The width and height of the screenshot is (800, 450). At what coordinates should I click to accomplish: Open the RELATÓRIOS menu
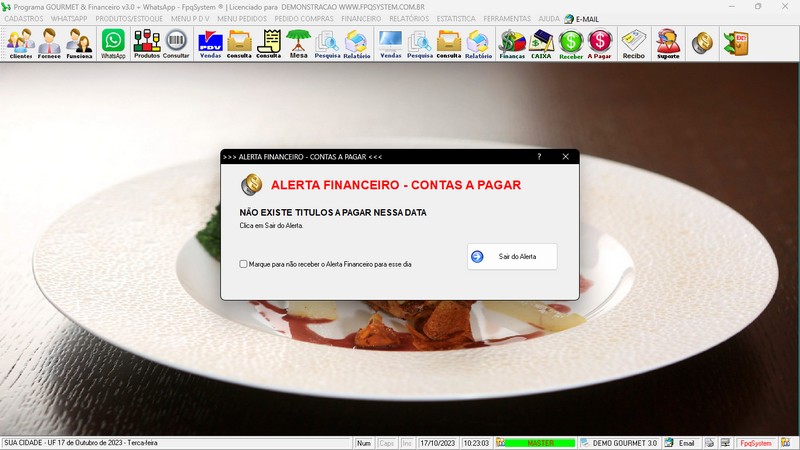[409, 18]
